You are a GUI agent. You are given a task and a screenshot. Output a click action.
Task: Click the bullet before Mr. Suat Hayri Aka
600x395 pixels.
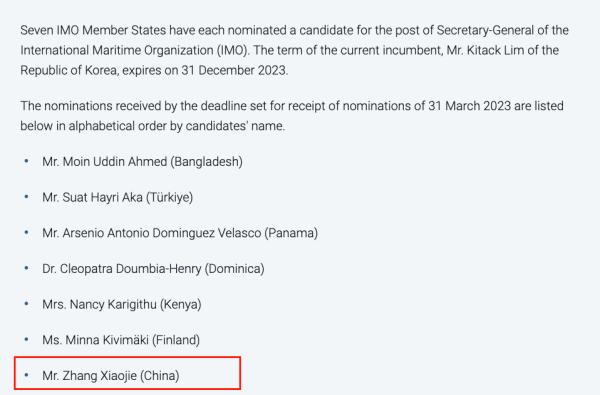coord(26,197)
